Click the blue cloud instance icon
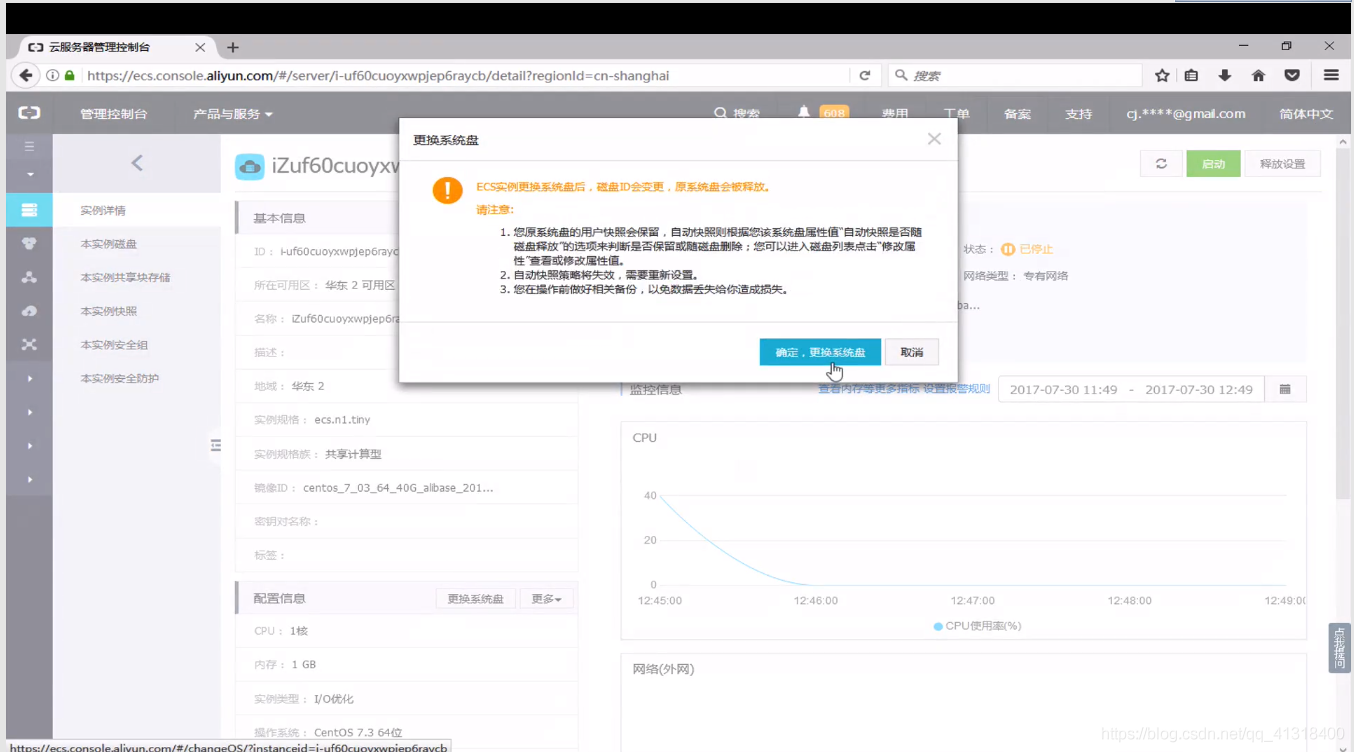The image size is (1354, 752). pos(249,166)
